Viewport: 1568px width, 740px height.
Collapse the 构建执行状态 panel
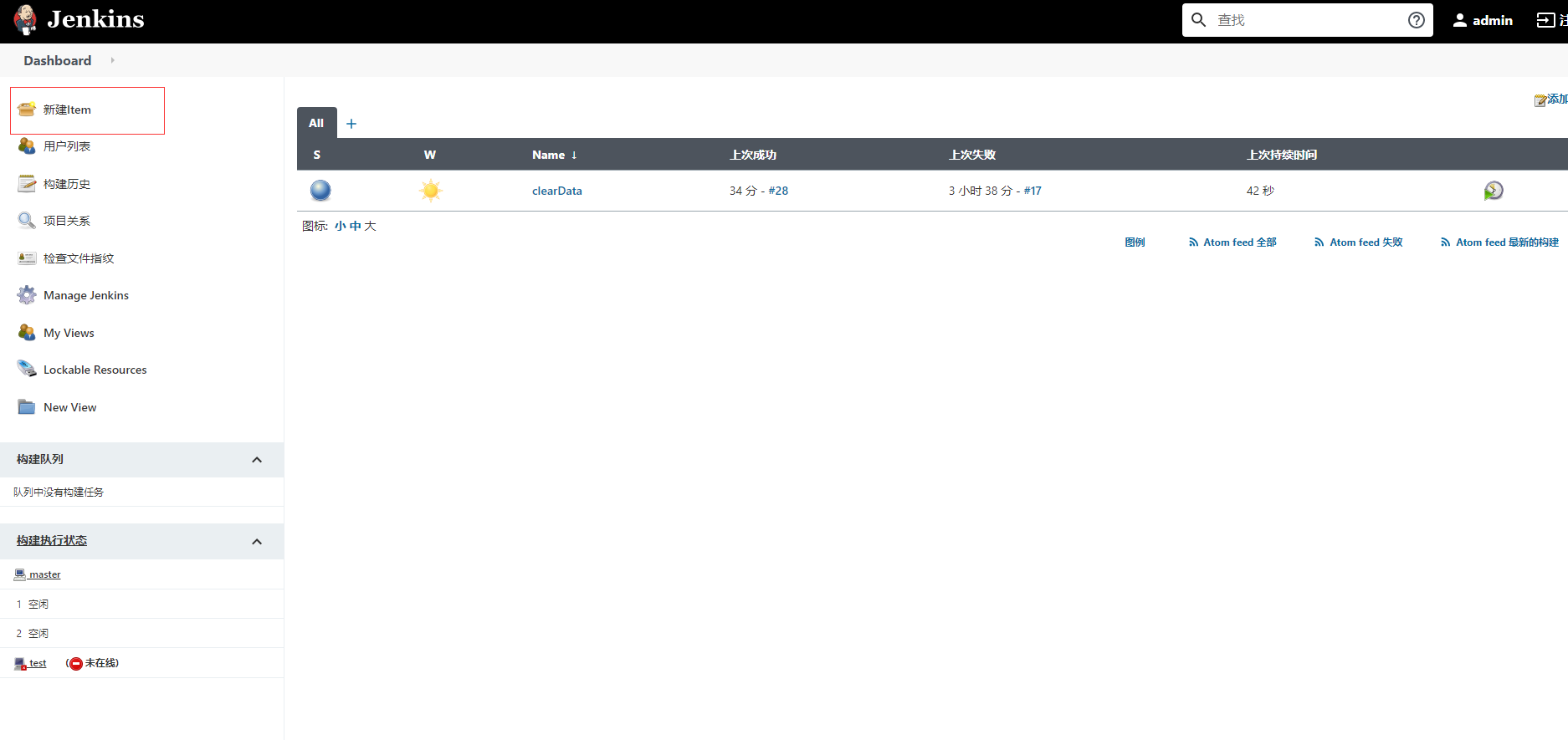[x=257, y=542]
